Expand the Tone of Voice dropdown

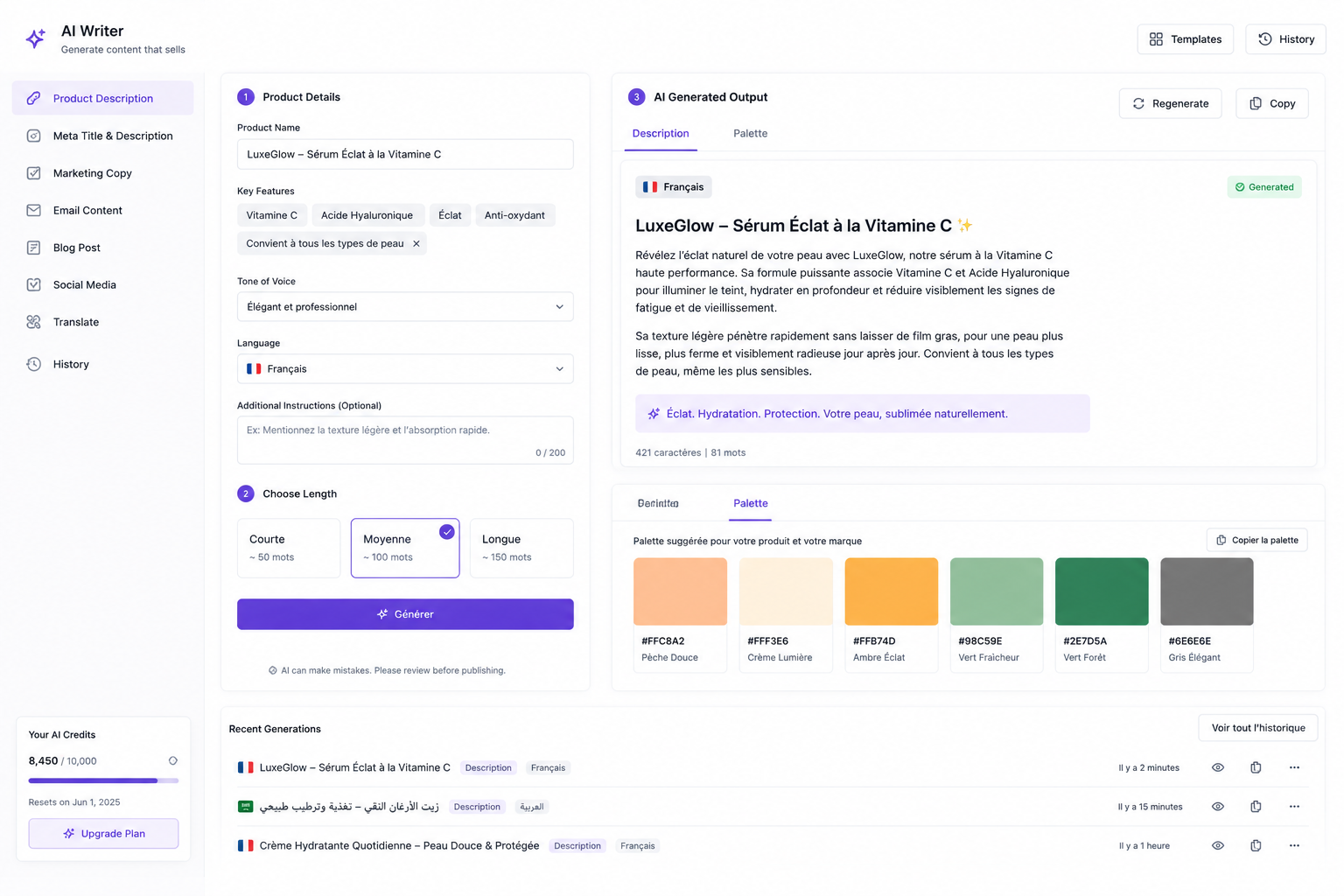coord(405,307)
